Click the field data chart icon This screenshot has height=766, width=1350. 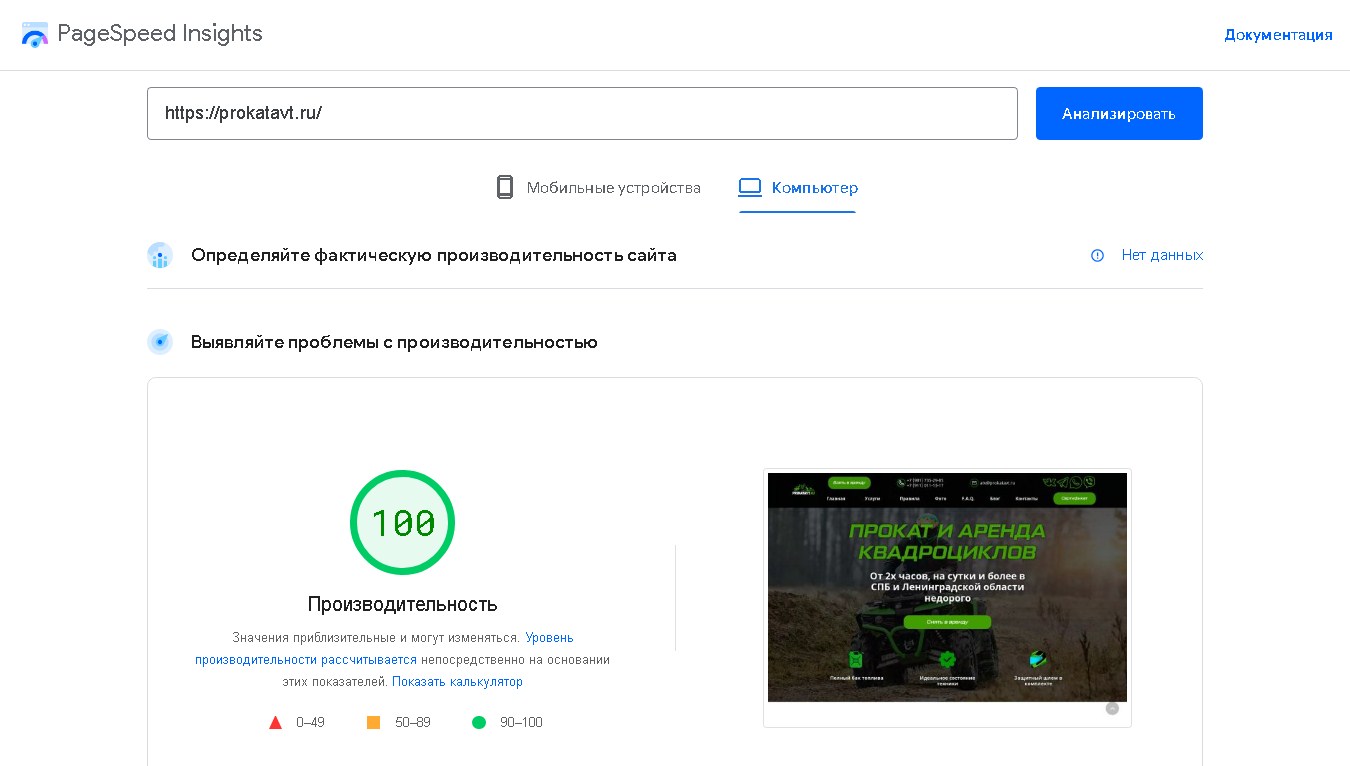coord(159,255)
